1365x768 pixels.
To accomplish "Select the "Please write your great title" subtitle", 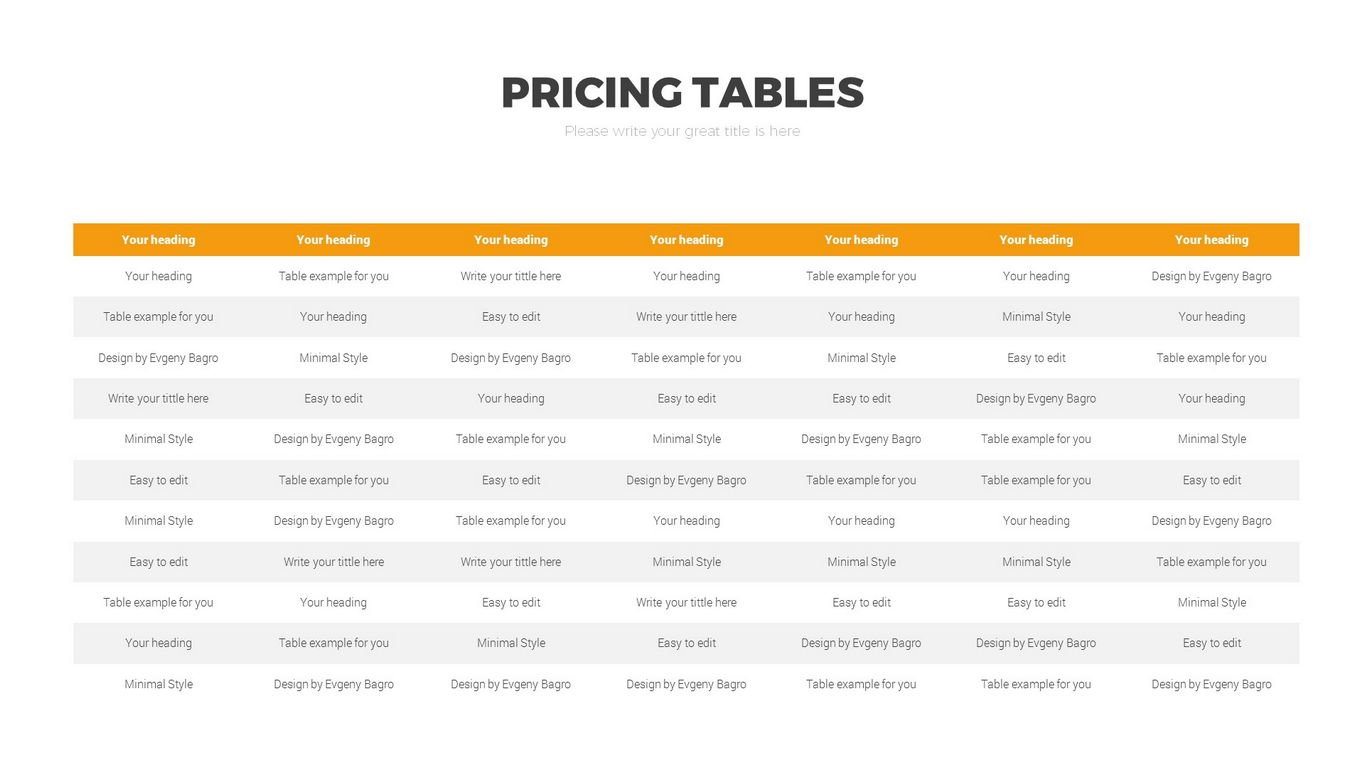I will 682,131.
